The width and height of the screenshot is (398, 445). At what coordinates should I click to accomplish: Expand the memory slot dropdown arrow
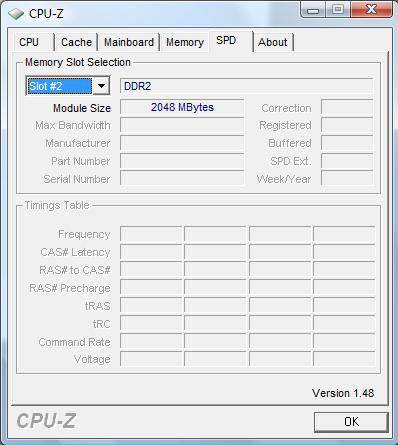click(x=101, y=86)
